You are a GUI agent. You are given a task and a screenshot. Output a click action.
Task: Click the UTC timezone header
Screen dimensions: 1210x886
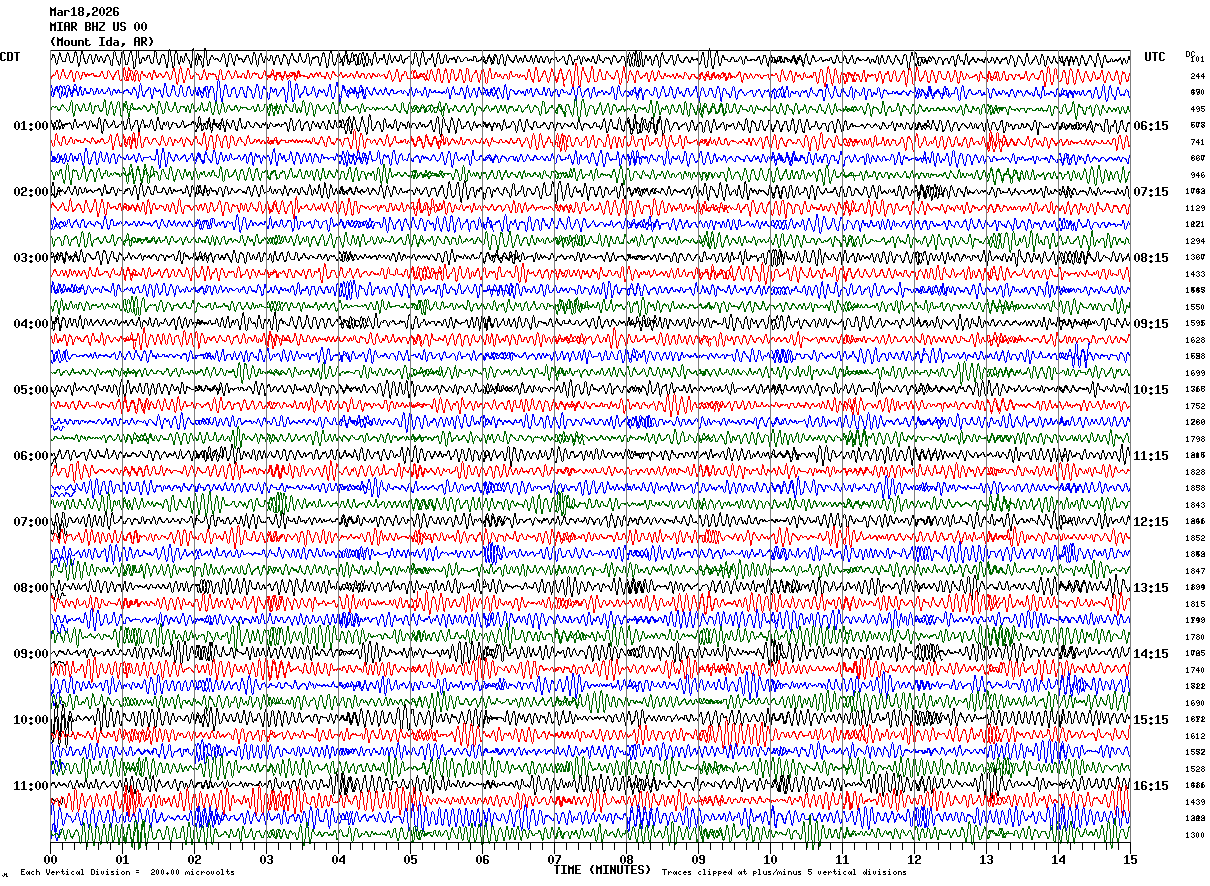1155,57
